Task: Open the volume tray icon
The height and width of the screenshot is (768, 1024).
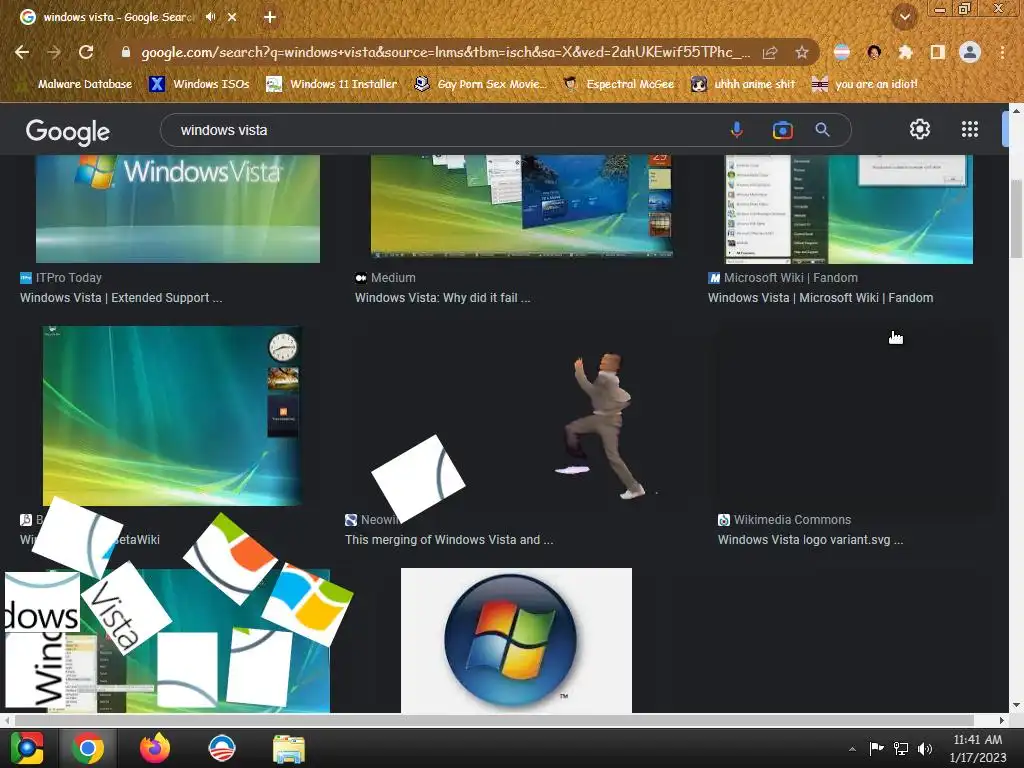Action: point(925,748)
